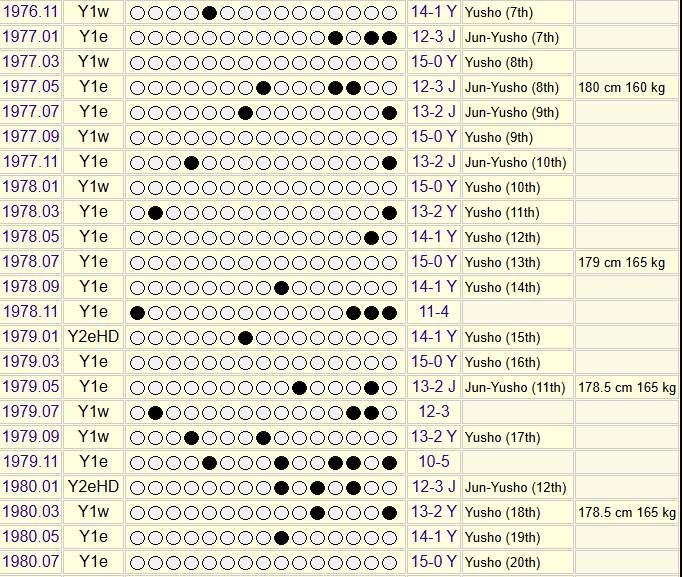Open the 1979.03 tournament link

click(30, 361)
